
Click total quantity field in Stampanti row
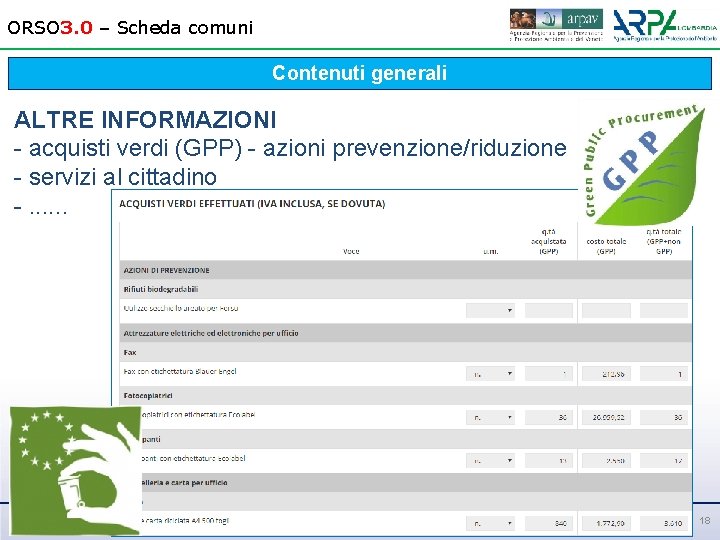664,460
